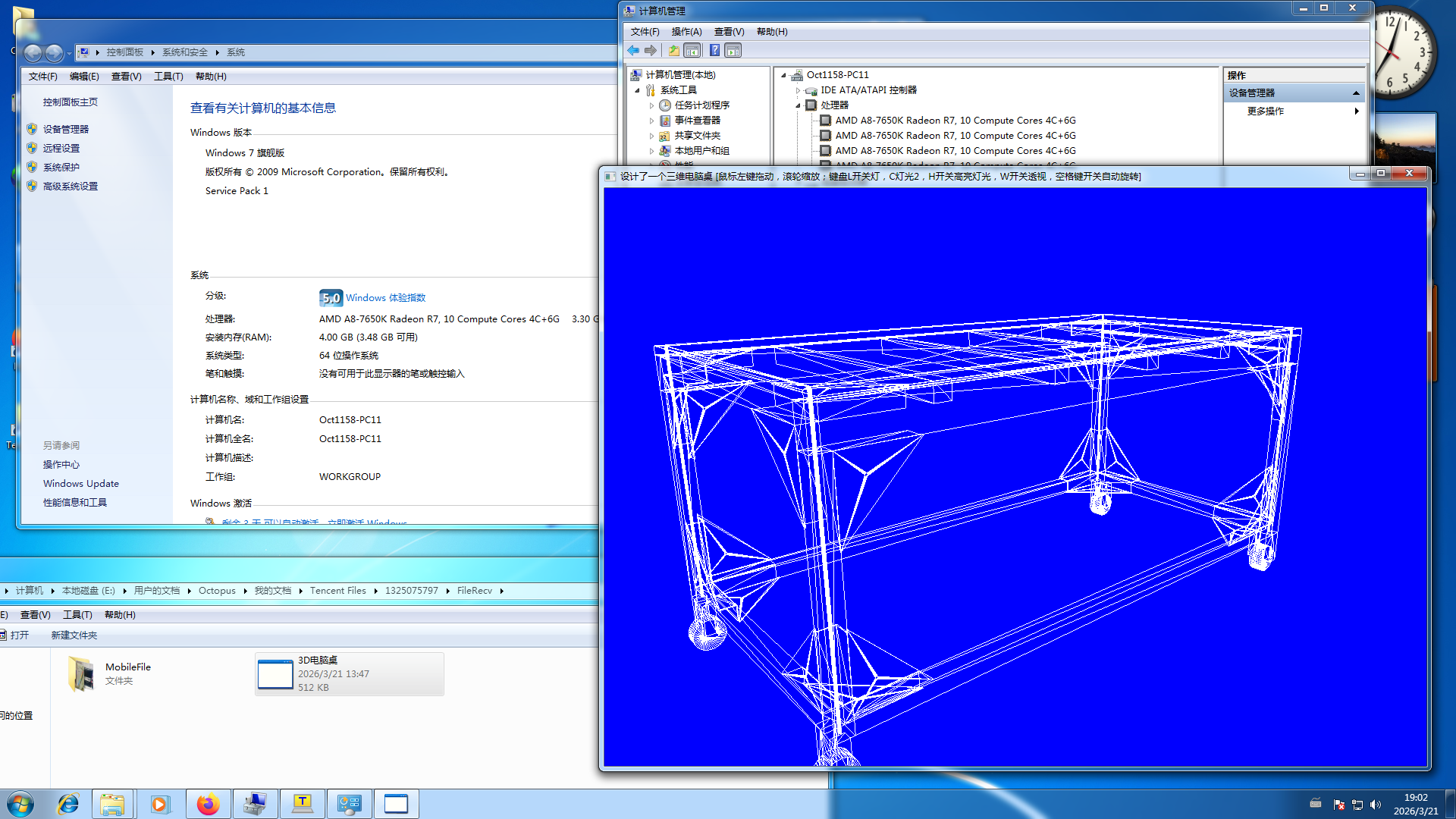The image size is (1456, 819).
Task: Toggle the show/hide action pane toolbar button
Action: coord(733,51)
